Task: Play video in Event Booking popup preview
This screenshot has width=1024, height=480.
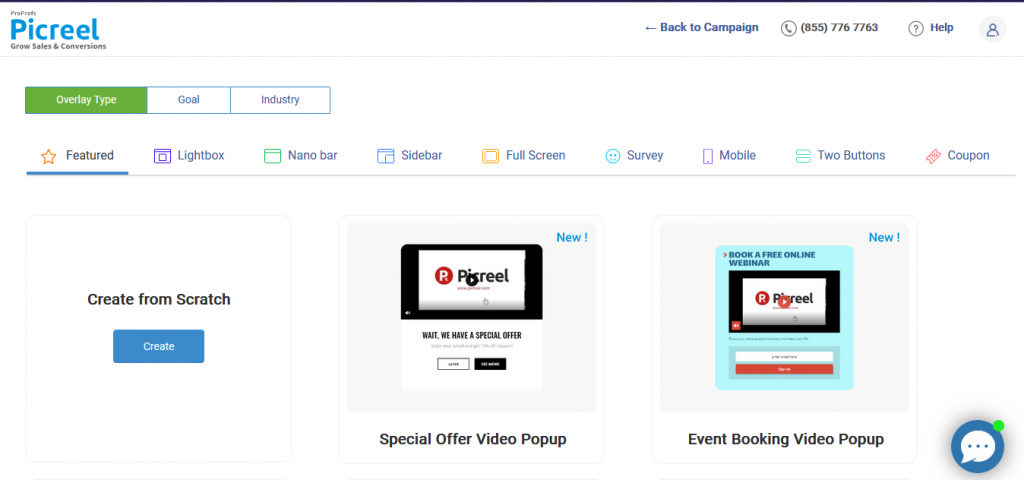Action: point(784,302)
